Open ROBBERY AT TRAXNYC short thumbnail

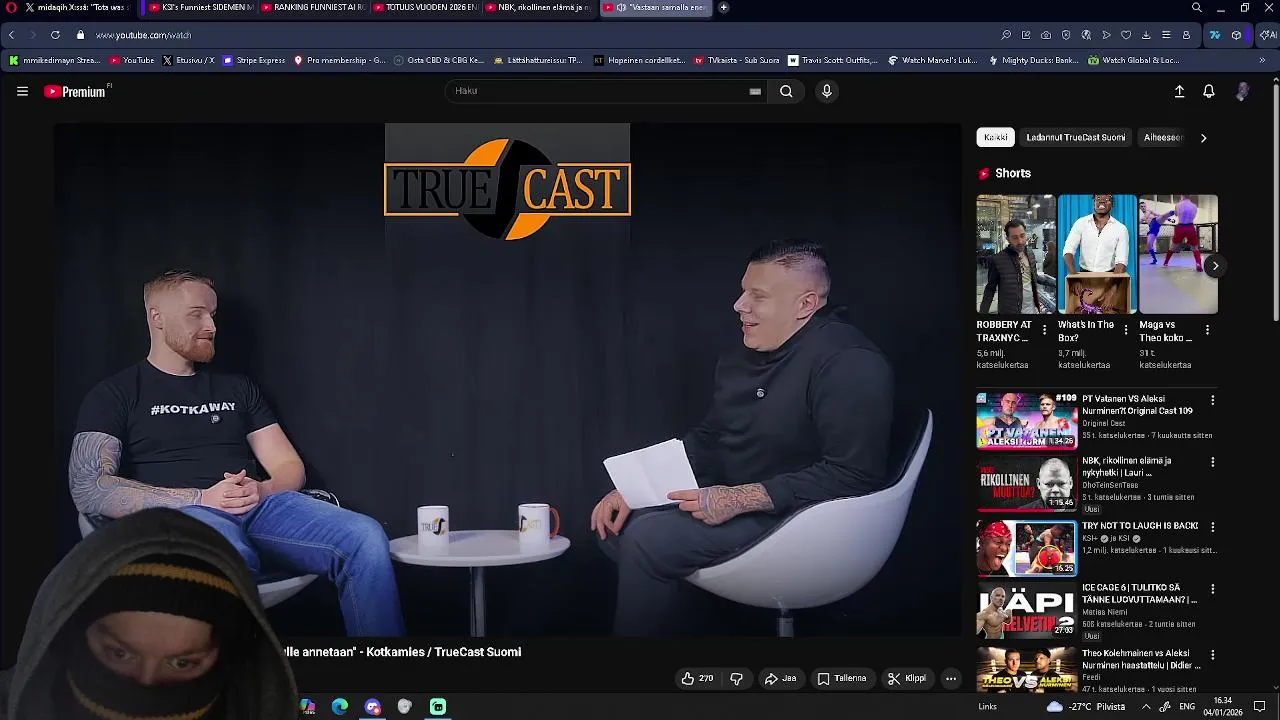pyautogui.click(x=1016, y=254)
